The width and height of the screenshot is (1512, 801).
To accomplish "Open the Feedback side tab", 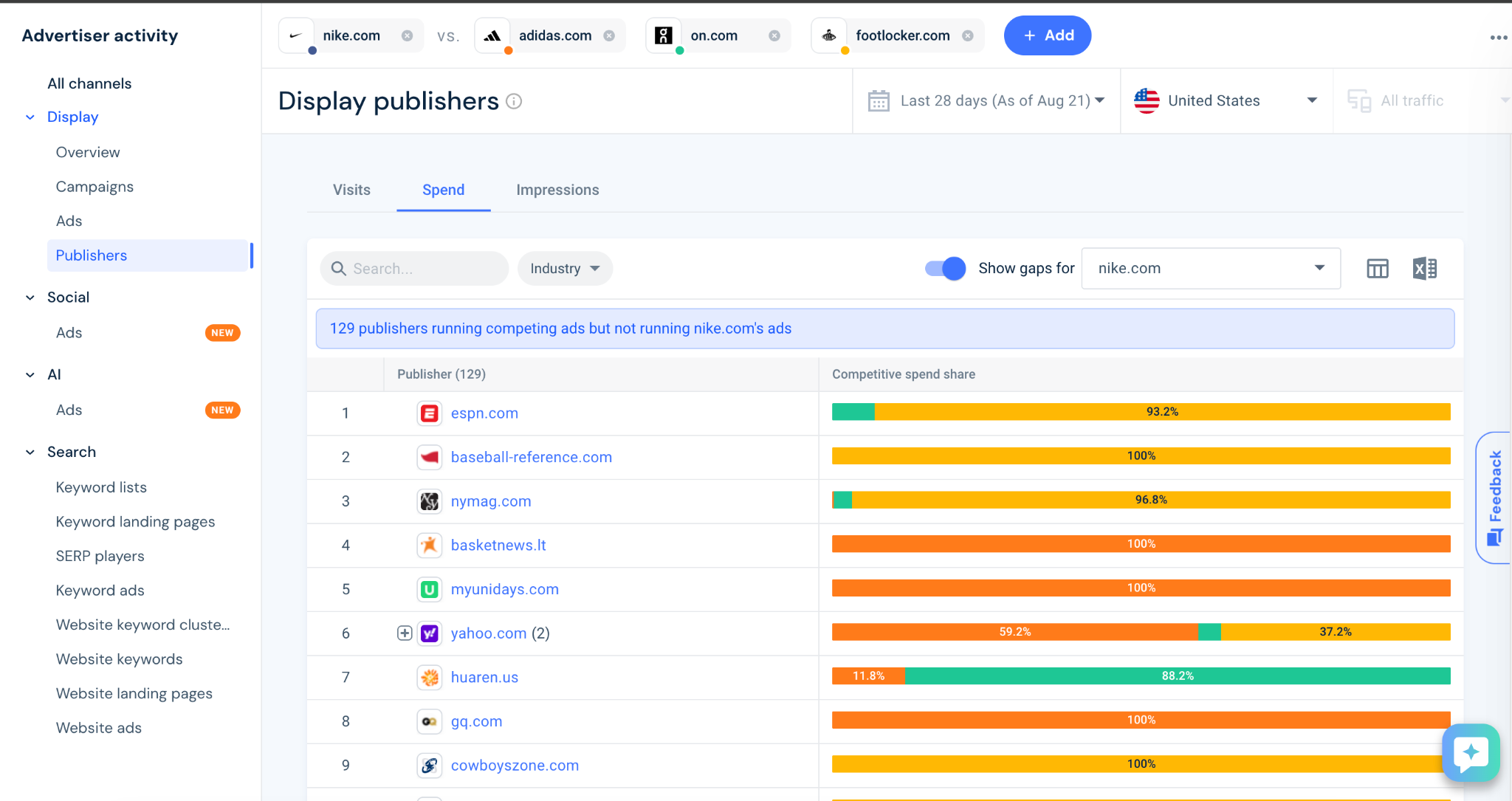I will pos(1494,498).
